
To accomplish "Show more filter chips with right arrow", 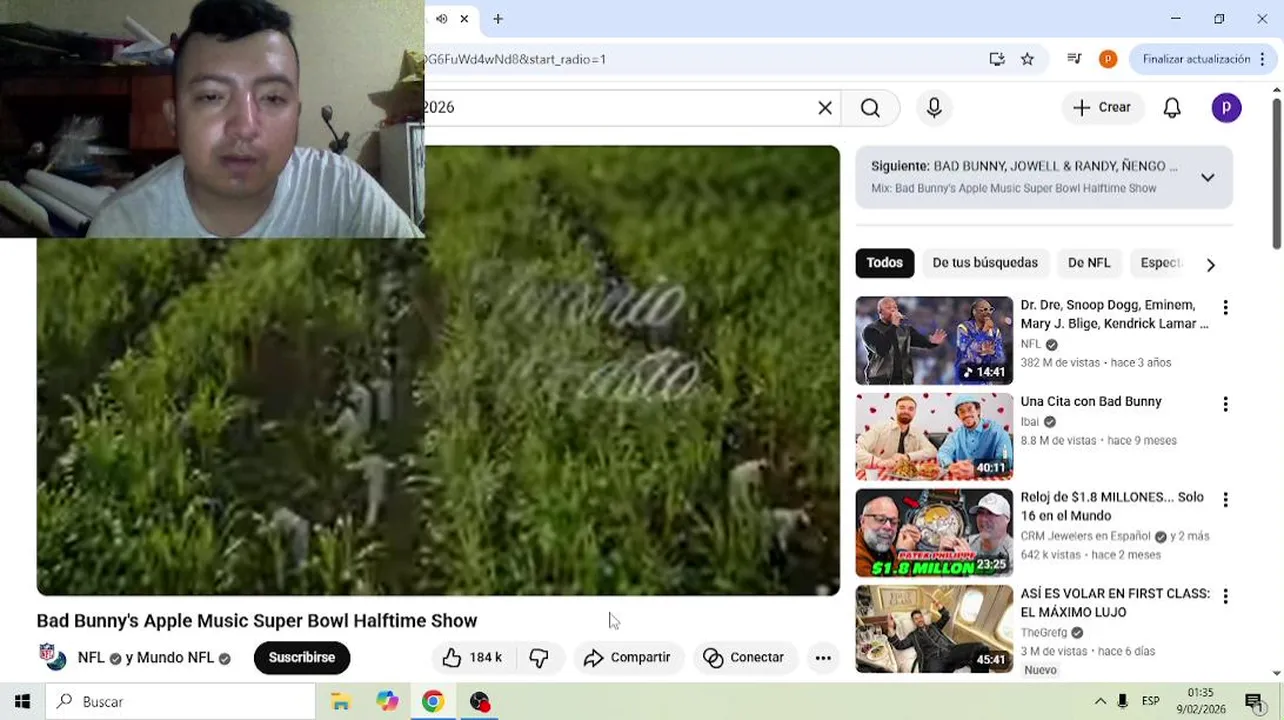I will tap(1210, 265).
